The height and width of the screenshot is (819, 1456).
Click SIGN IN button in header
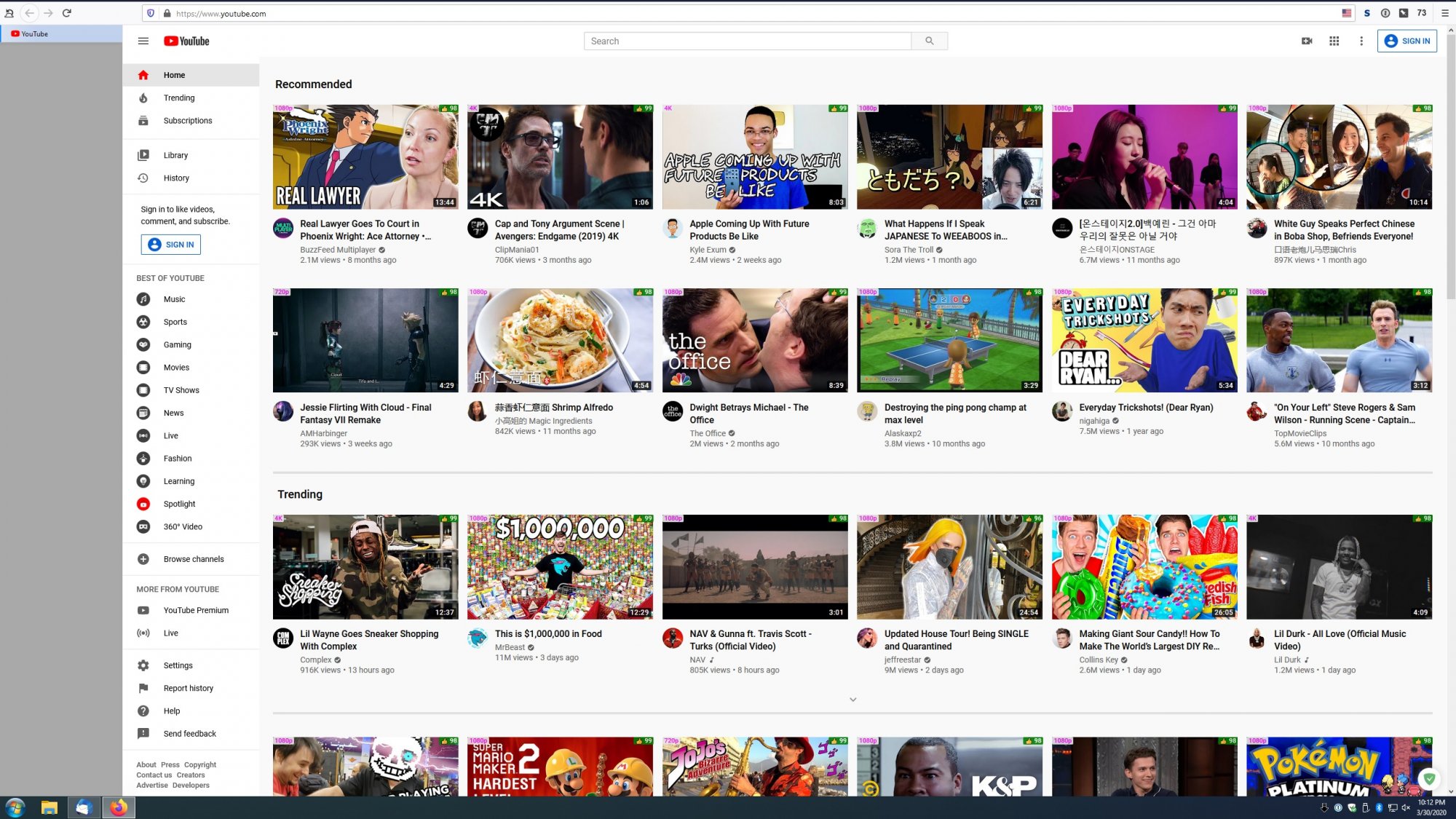[1406, 41]
